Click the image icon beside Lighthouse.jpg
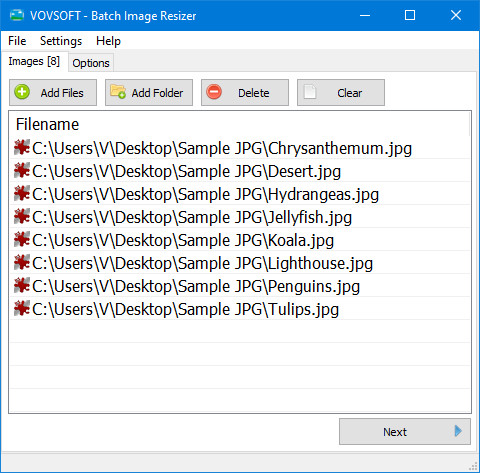Image resolution: width=480 pixels, height=473 pixels. [22, 262]
